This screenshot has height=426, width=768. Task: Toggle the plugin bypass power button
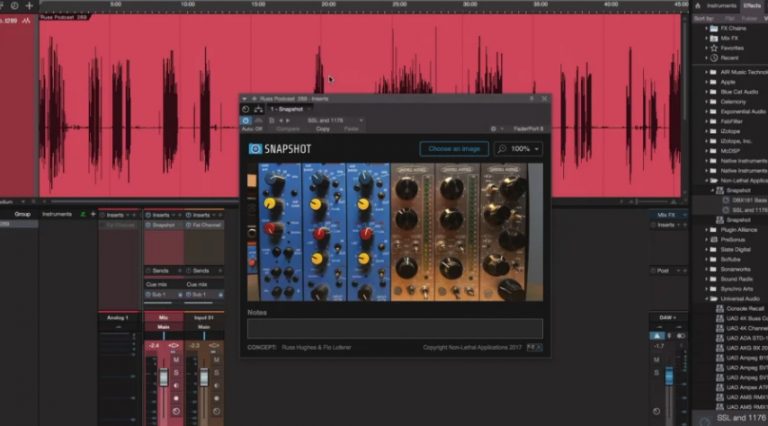[x=245, y=120]
